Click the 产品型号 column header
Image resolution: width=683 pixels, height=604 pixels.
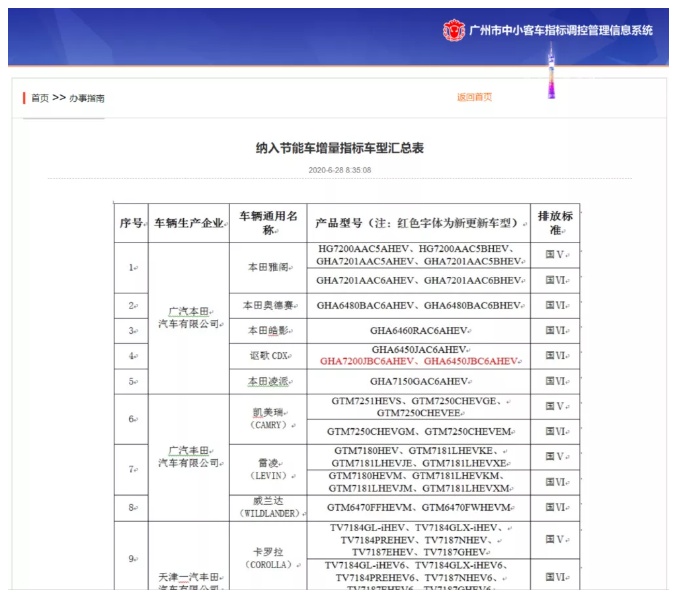point(417,222)
